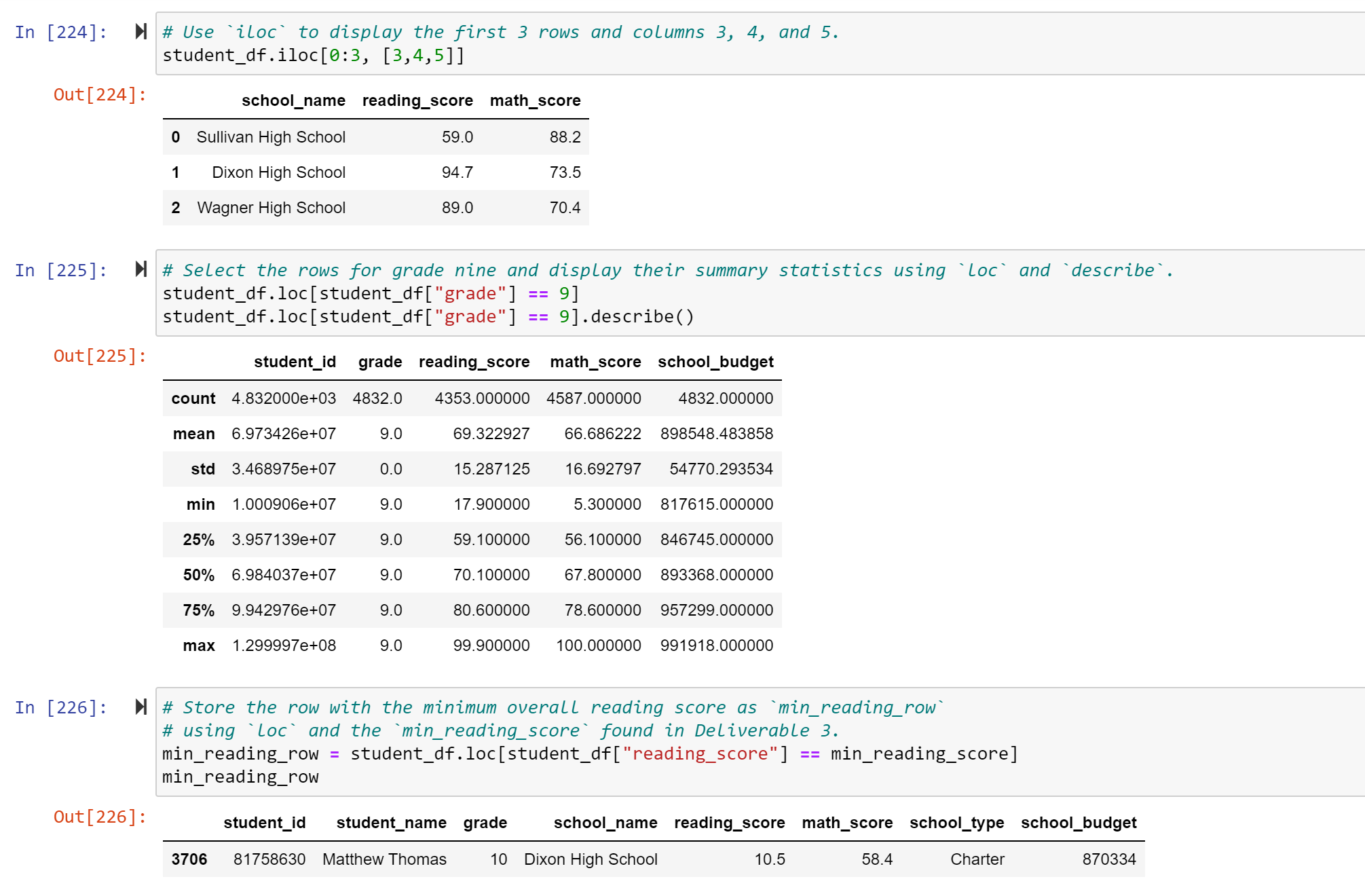Image resolution: width=1365 pixels, height=896 pixels.
Task: Click the 100.000000 max math score value
Action: (x=599, y=646)
